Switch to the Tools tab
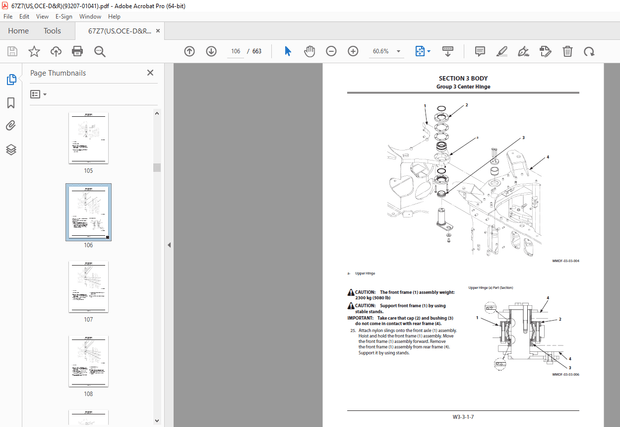The width and height of the screenshot is (620, 427). pyautogui.click(x=51, y=31)
